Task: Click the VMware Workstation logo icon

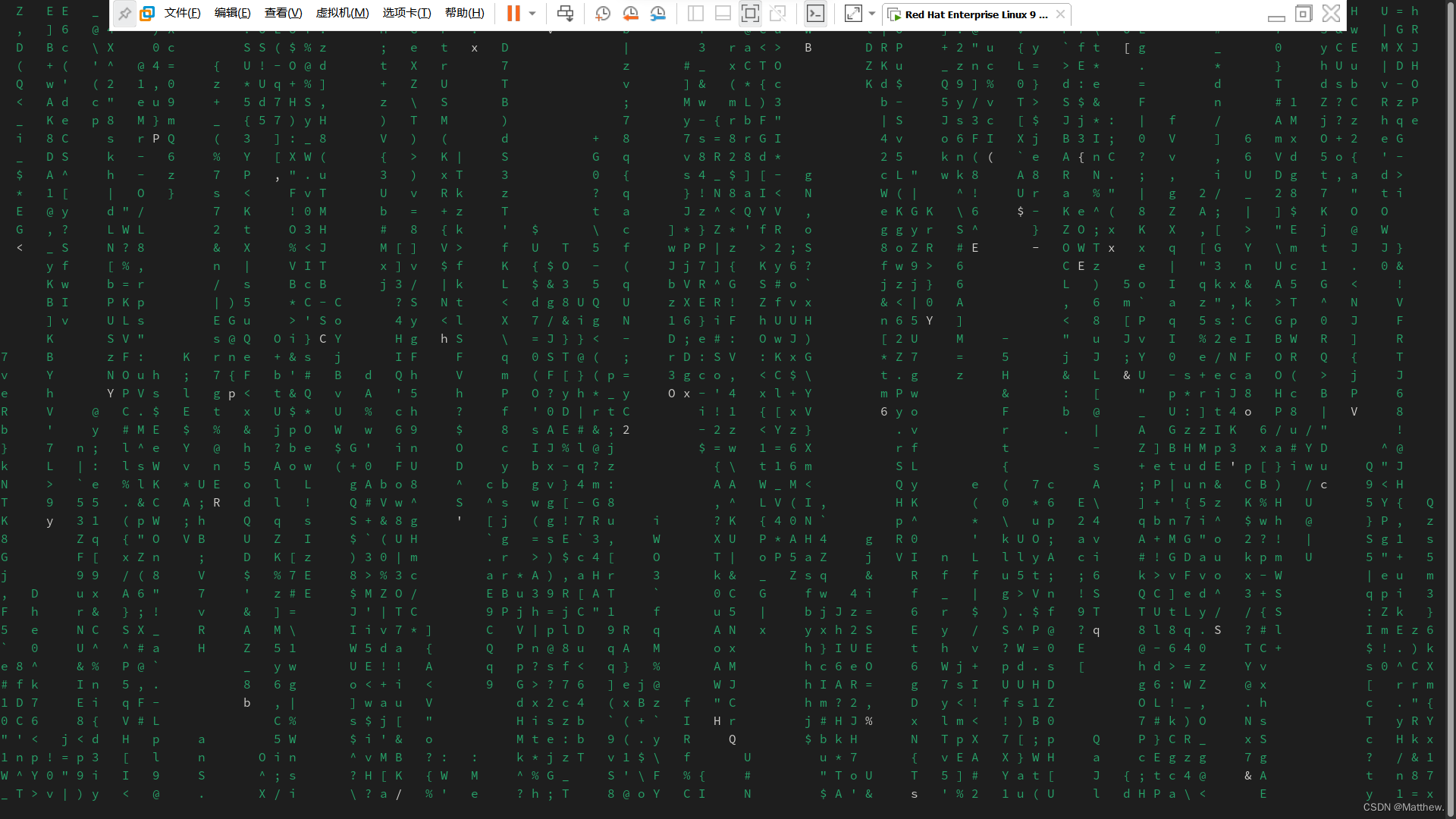Action: click(147, 13)
